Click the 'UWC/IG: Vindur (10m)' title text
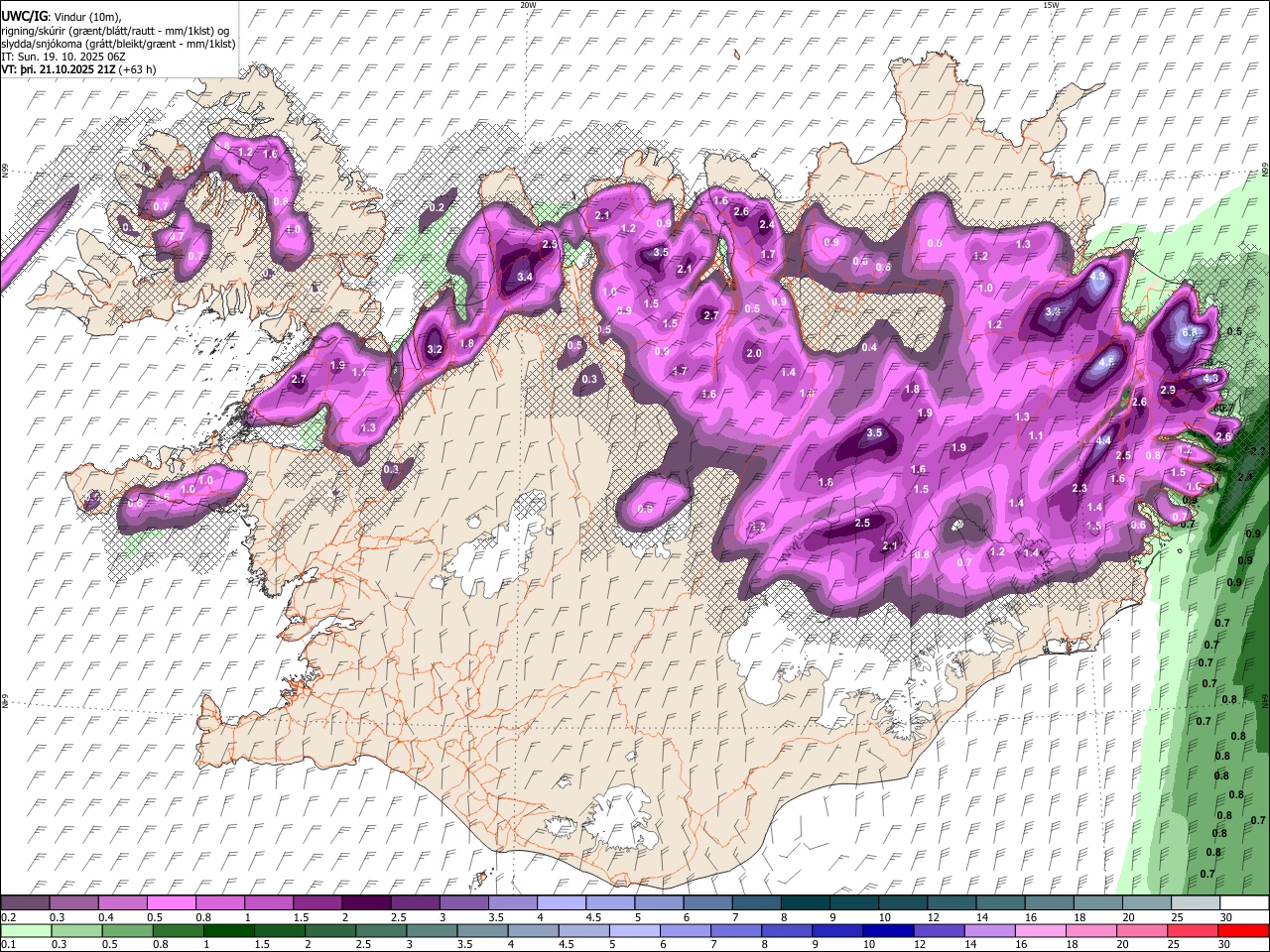Viewport: 1270px width, 952px height. pyautogui.click(x=60, y=17)
